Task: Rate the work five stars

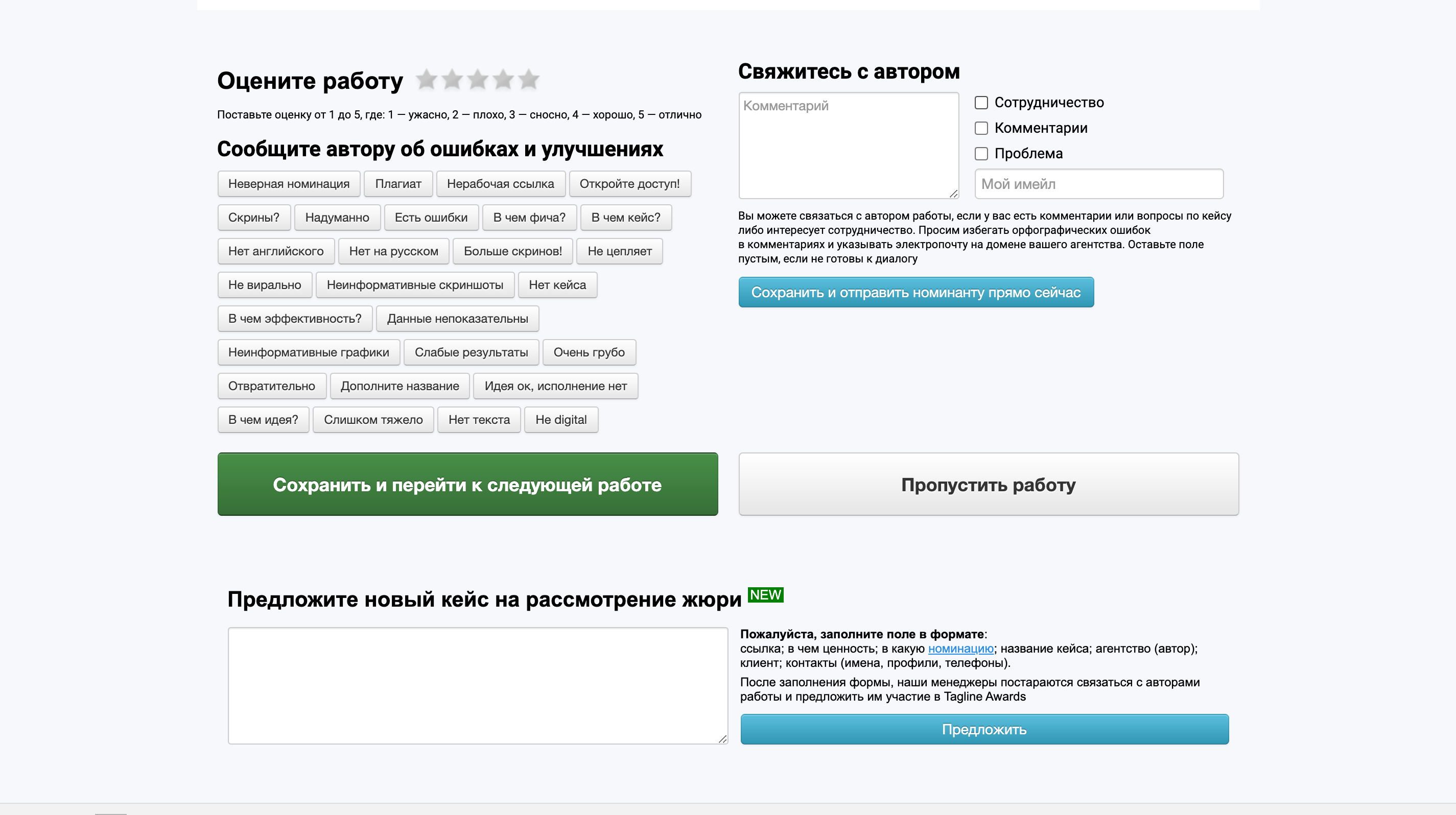Action: click(528, 80)
